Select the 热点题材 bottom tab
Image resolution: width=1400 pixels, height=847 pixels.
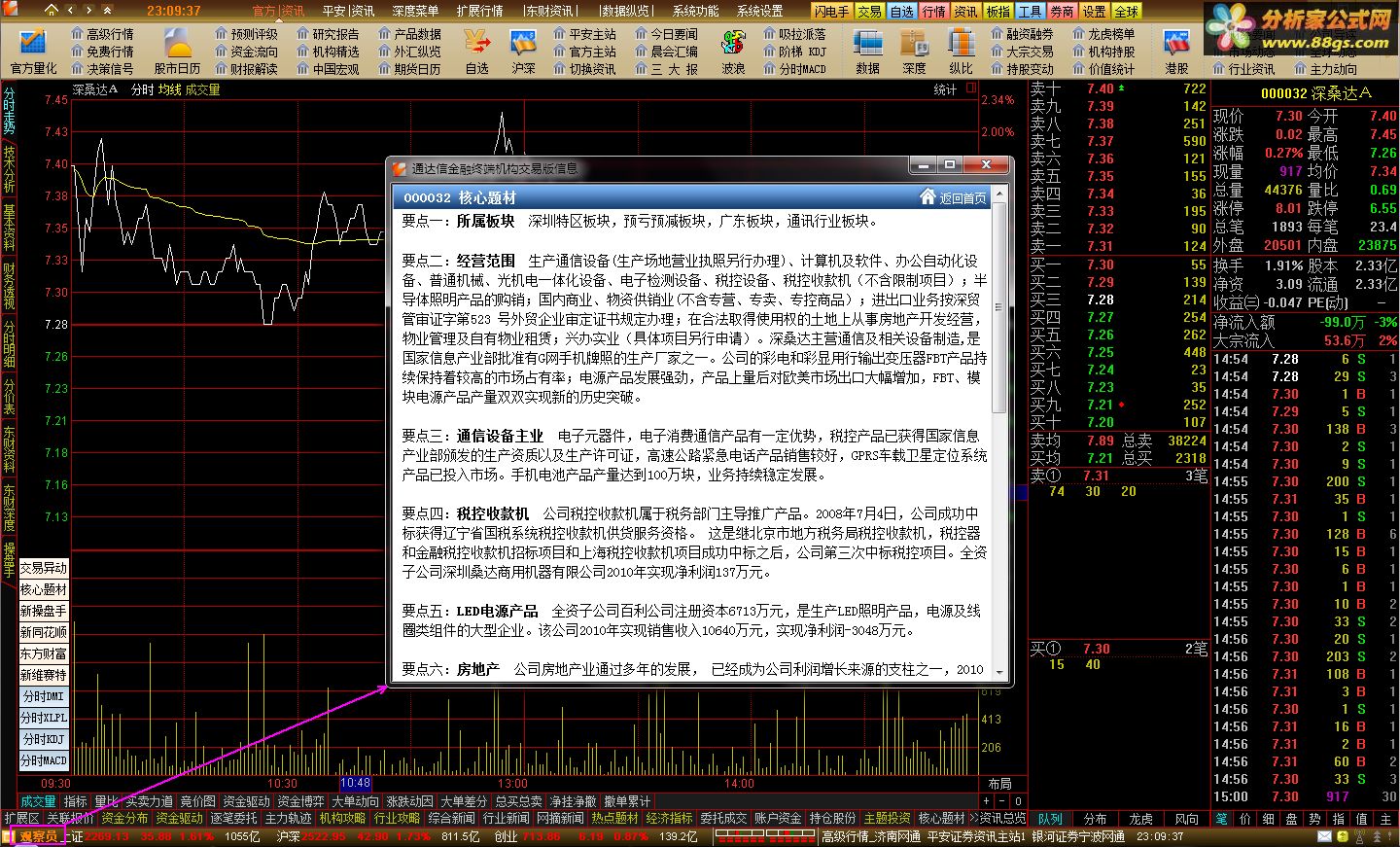tap(614, 819)
